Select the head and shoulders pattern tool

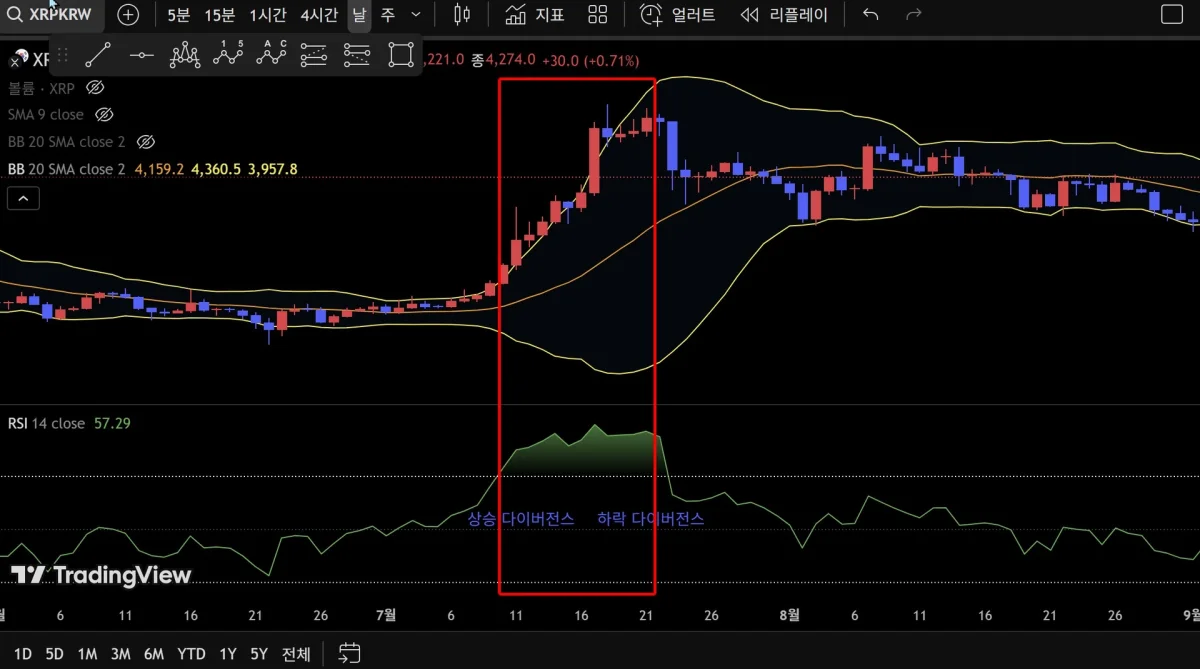pyautogui.click(x=185, y=56)
